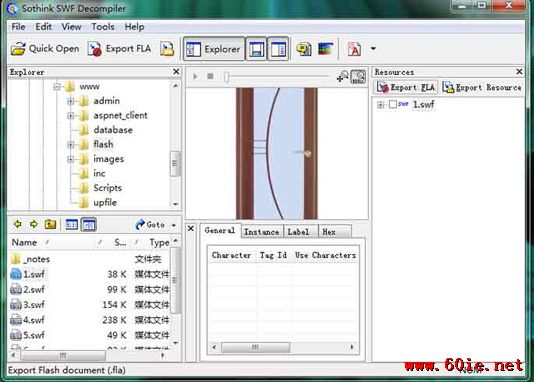
Task: Click the Quick Open folder icon
Action: point(18,49)
